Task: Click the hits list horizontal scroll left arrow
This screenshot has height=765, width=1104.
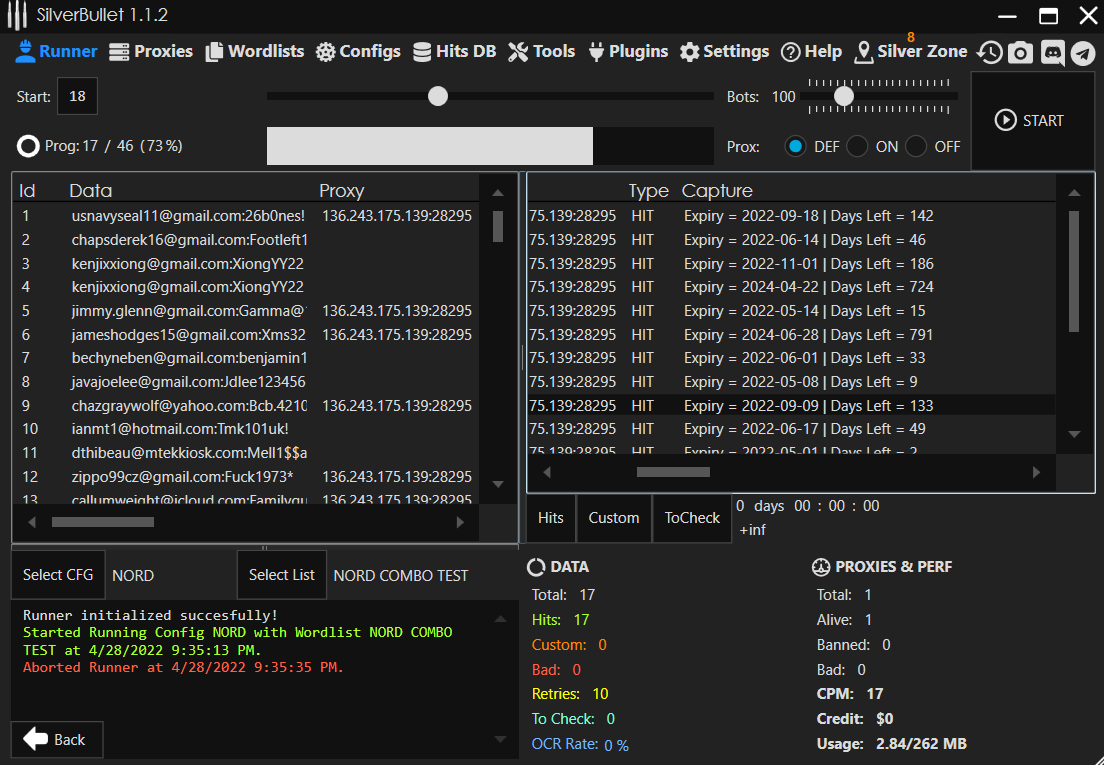Action: [x=547, y=472]
